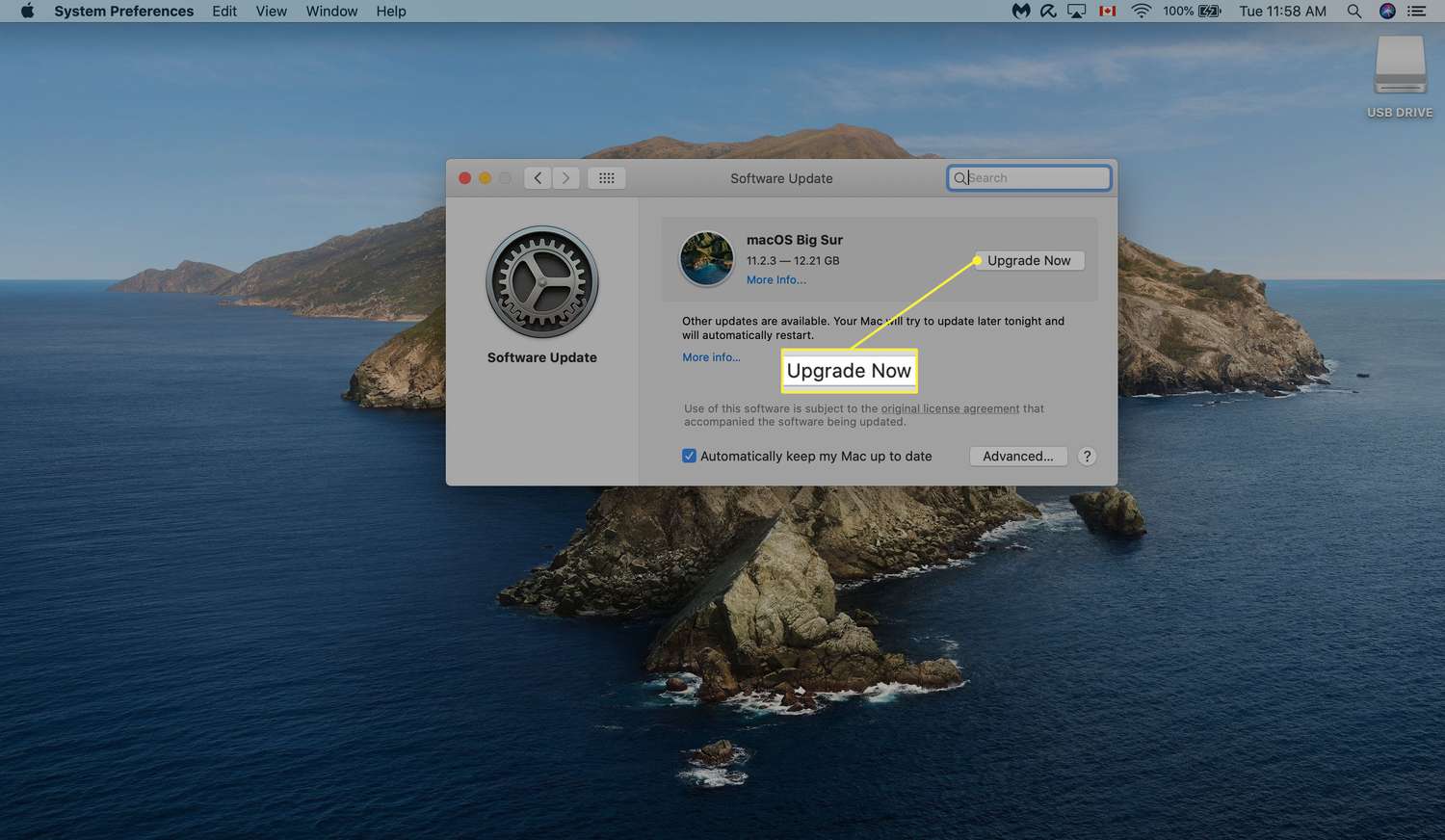Click More info… link about other updates
Image resolution: width=1445 pixels, height=840 pixels.
coord(711,357)
